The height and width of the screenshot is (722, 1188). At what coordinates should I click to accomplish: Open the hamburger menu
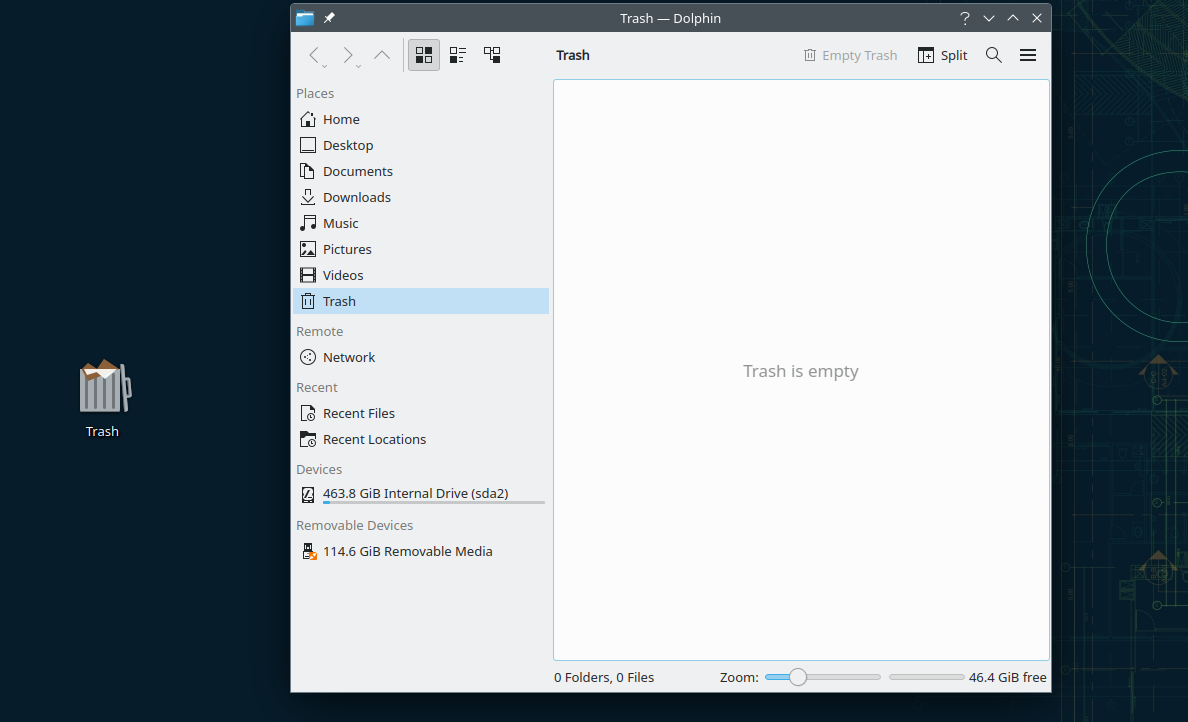1028,55
